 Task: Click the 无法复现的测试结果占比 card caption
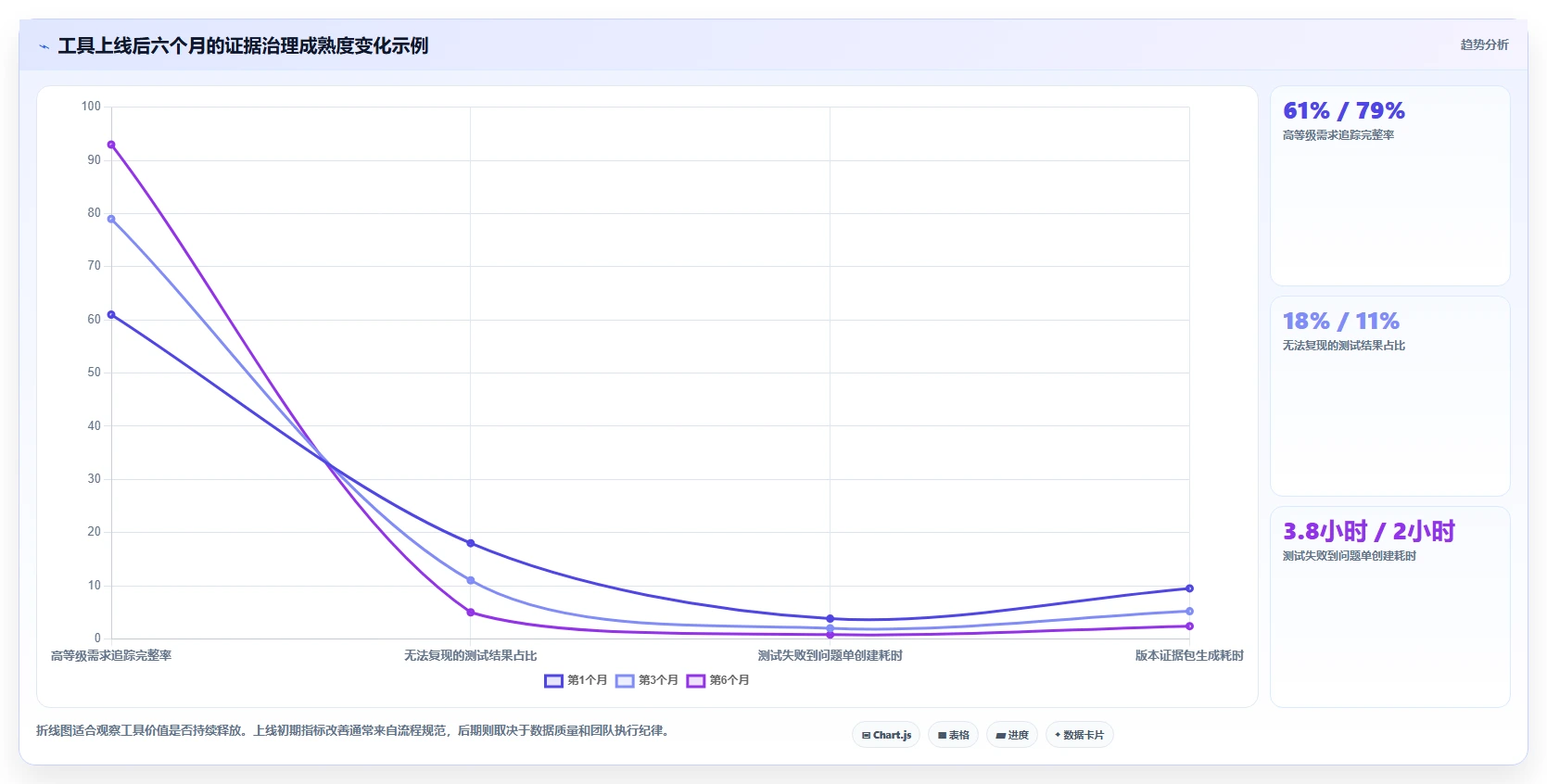pyautogui.click(x=1343, y=346)
